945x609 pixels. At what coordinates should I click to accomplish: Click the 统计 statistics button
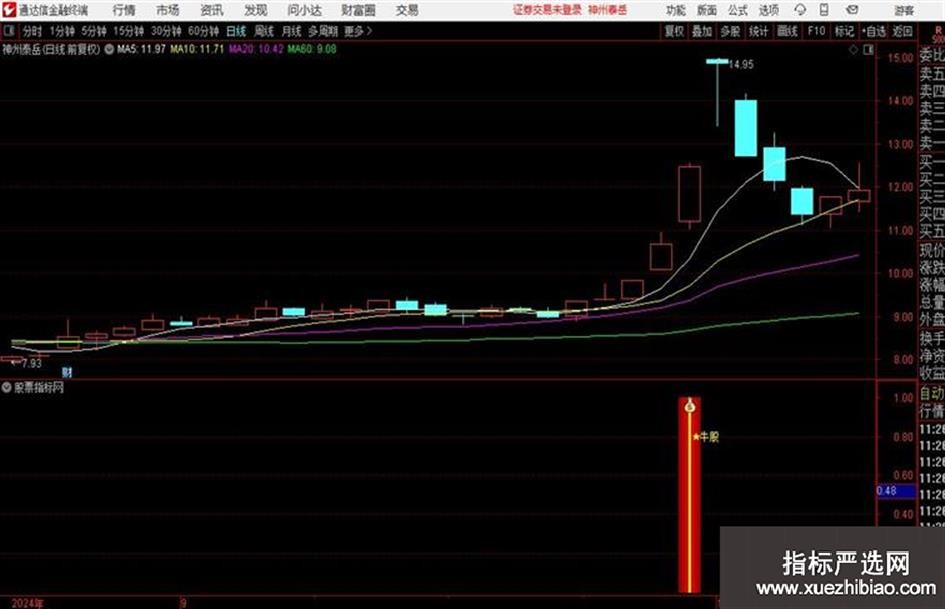pyautogui.click(x=758, y=31)
